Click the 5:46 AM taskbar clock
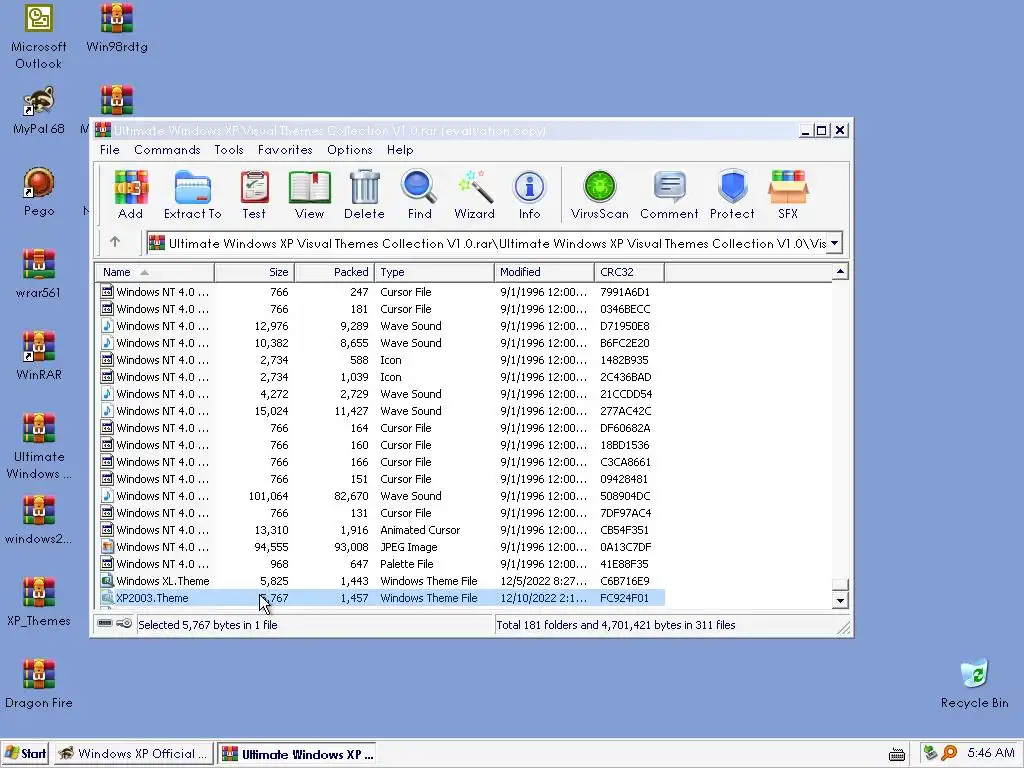This screenshot has width=1024, height=768. [x=991, y=753]
